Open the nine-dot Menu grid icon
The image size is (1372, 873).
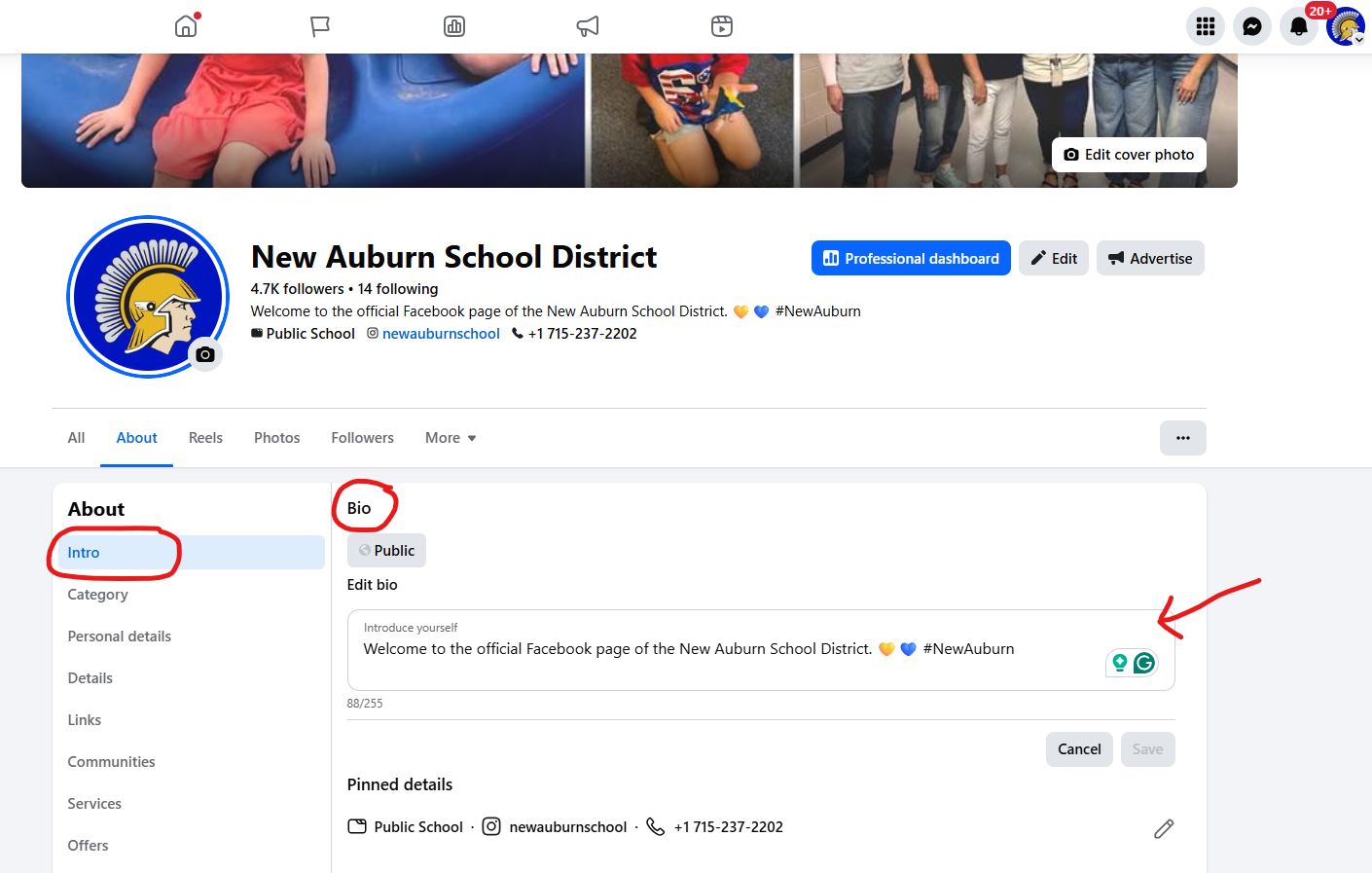[1206, 26]
